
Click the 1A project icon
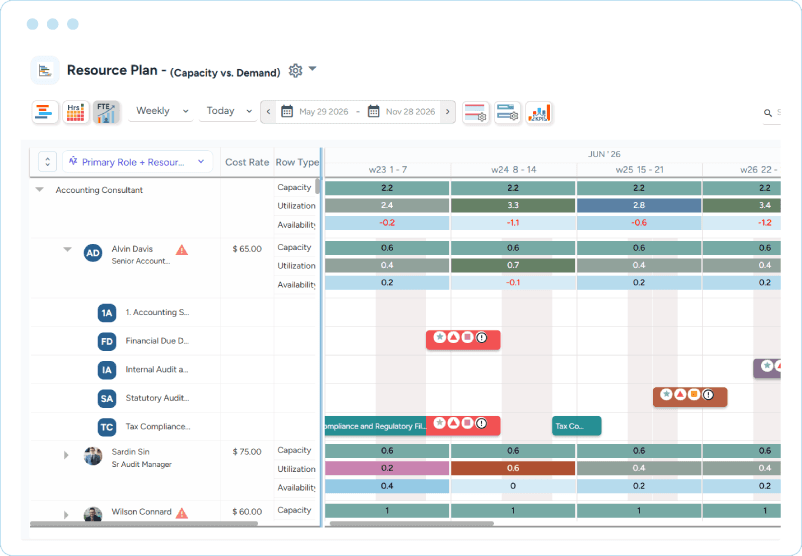106,313
